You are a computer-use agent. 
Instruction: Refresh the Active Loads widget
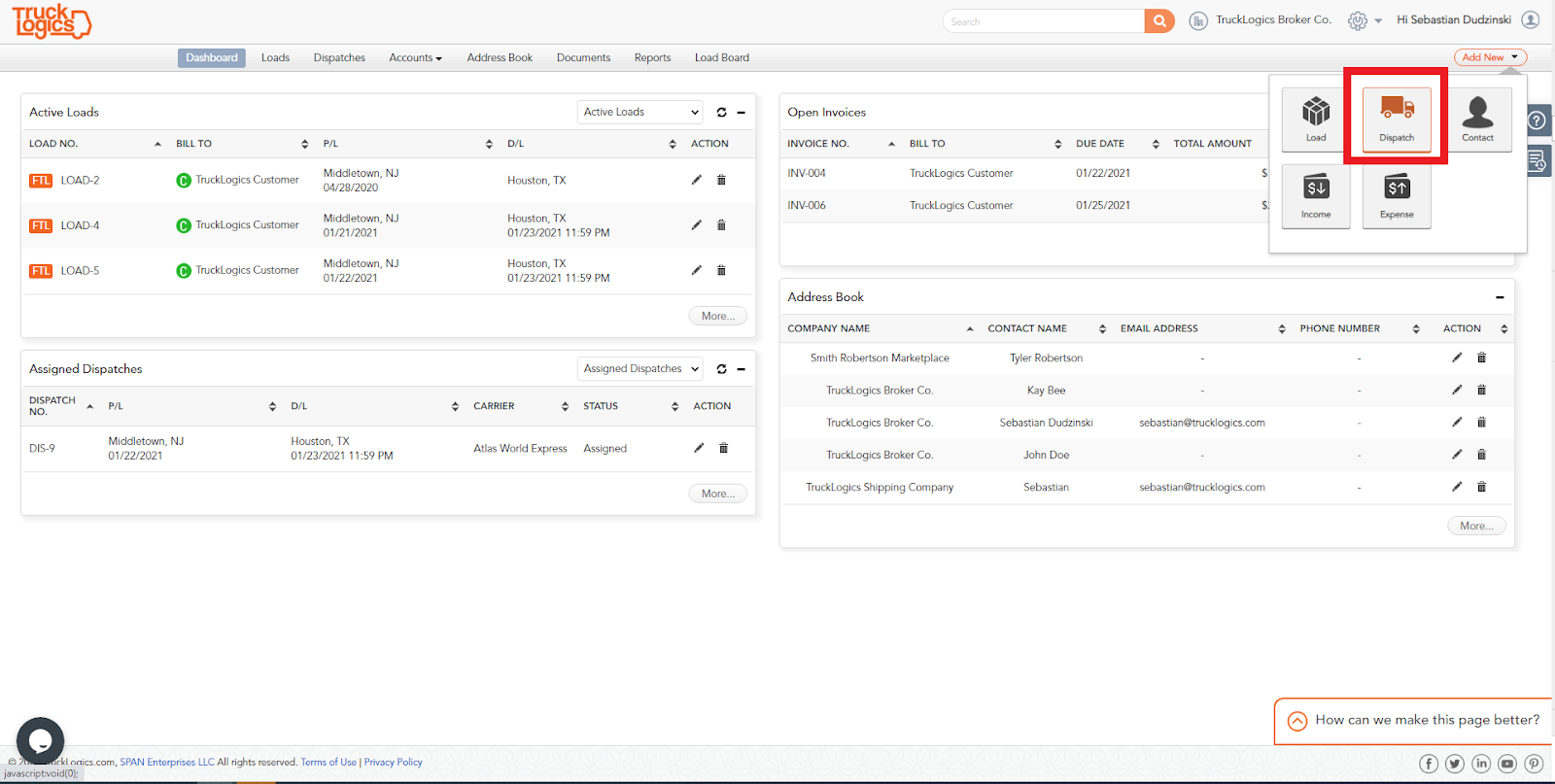click(x=721, y=113)
